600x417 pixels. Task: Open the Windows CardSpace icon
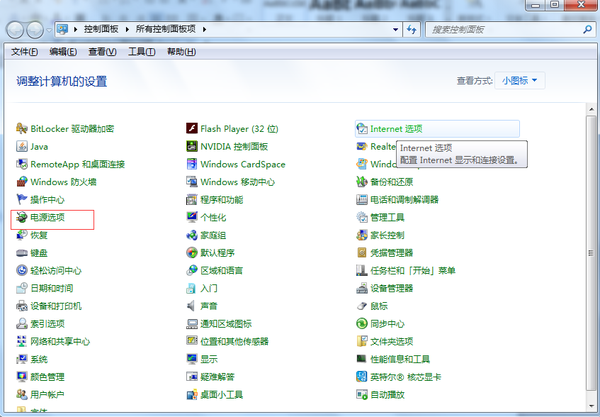point(192,164)
